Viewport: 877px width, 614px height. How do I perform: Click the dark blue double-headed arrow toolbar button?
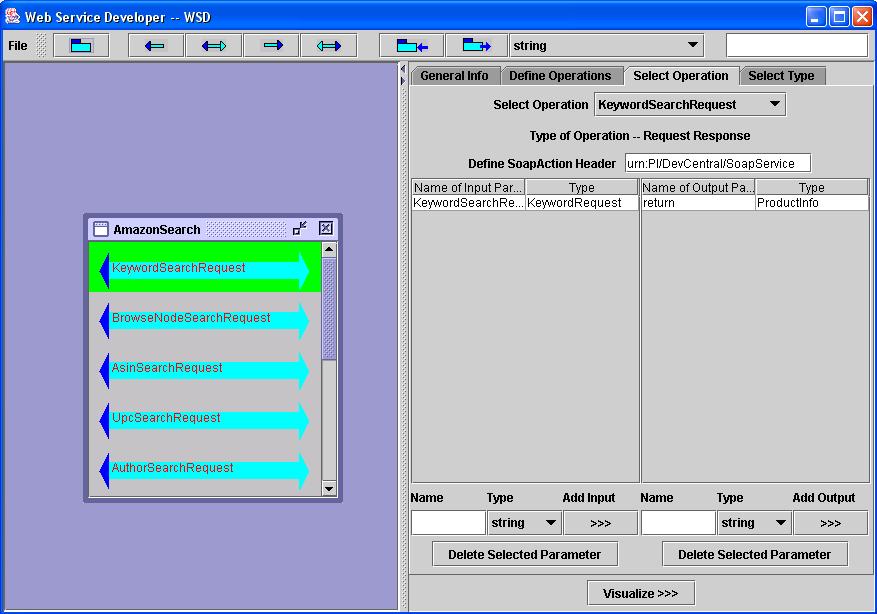[214, 46]
